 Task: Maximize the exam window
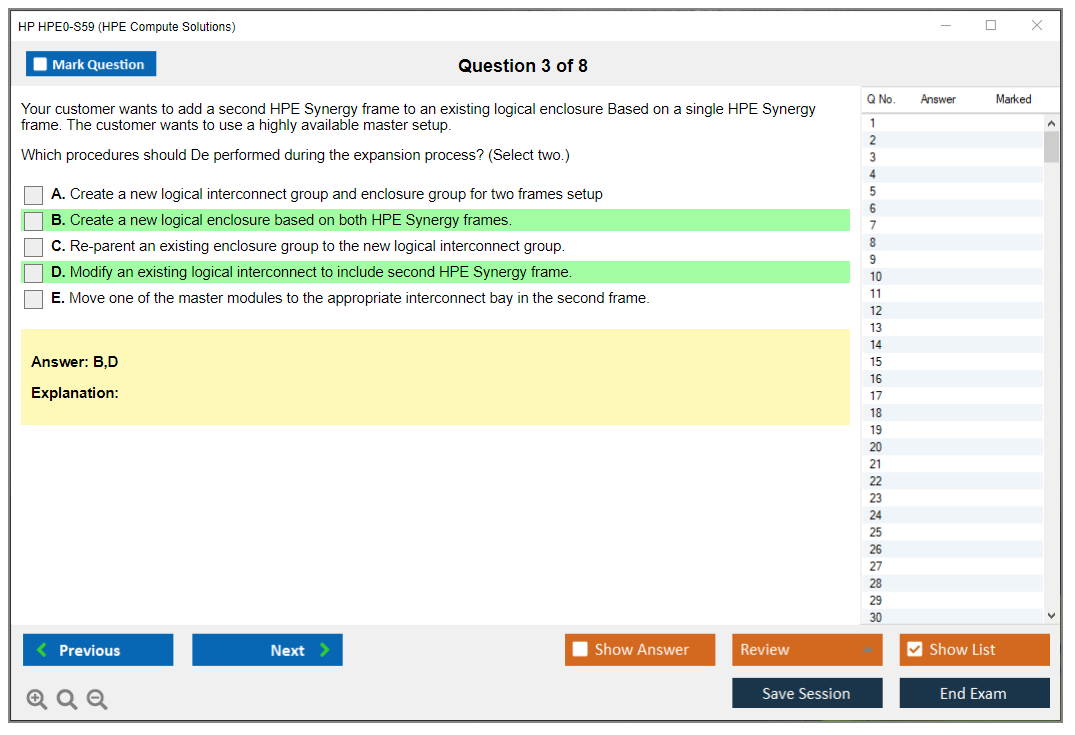click(x=991, y=26)
